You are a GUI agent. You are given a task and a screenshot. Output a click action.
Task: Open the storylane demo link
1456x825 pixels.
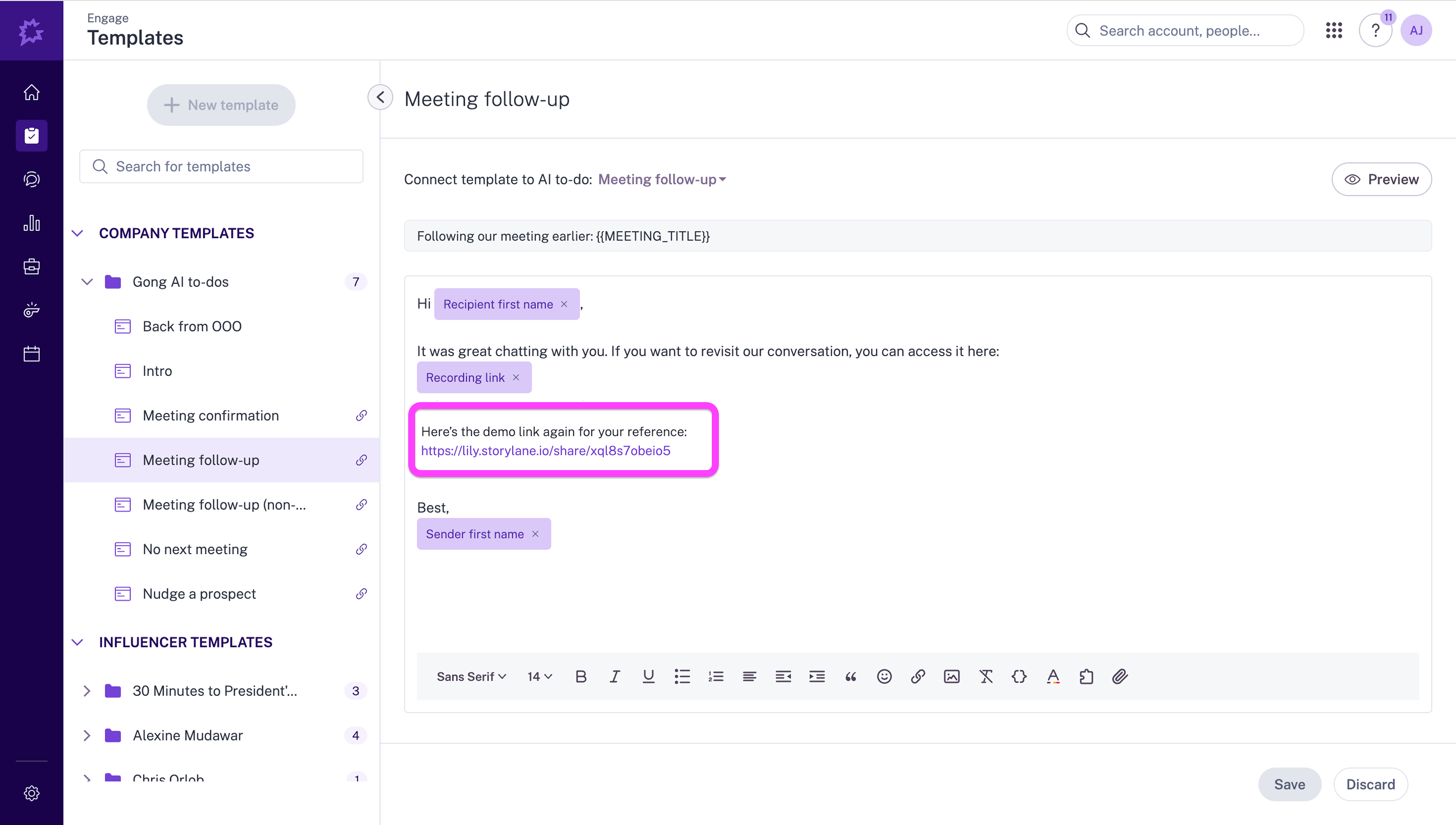tap(545, 450)
